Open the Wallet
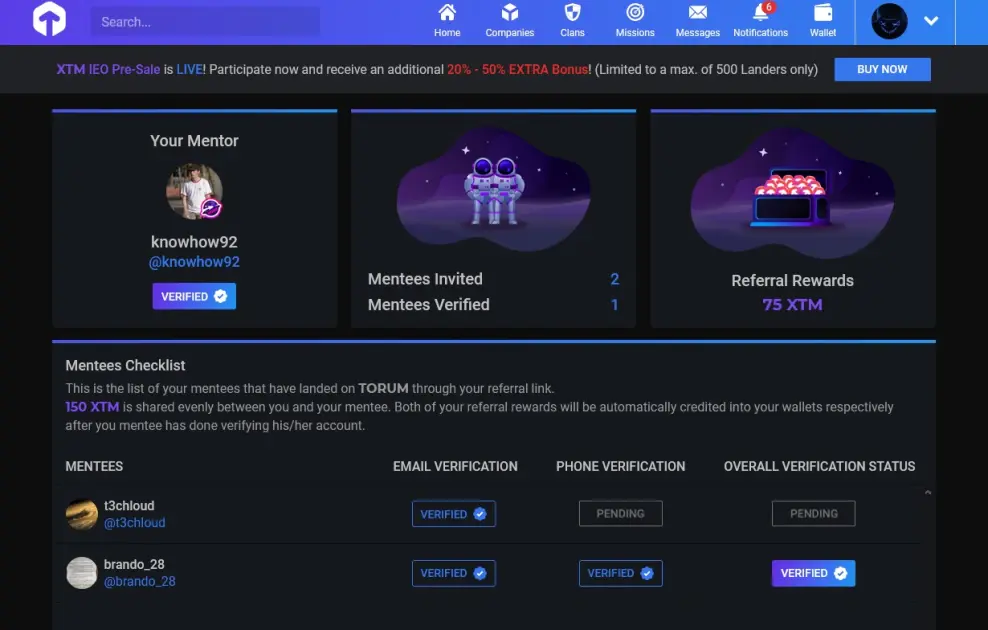 [823, 21]
